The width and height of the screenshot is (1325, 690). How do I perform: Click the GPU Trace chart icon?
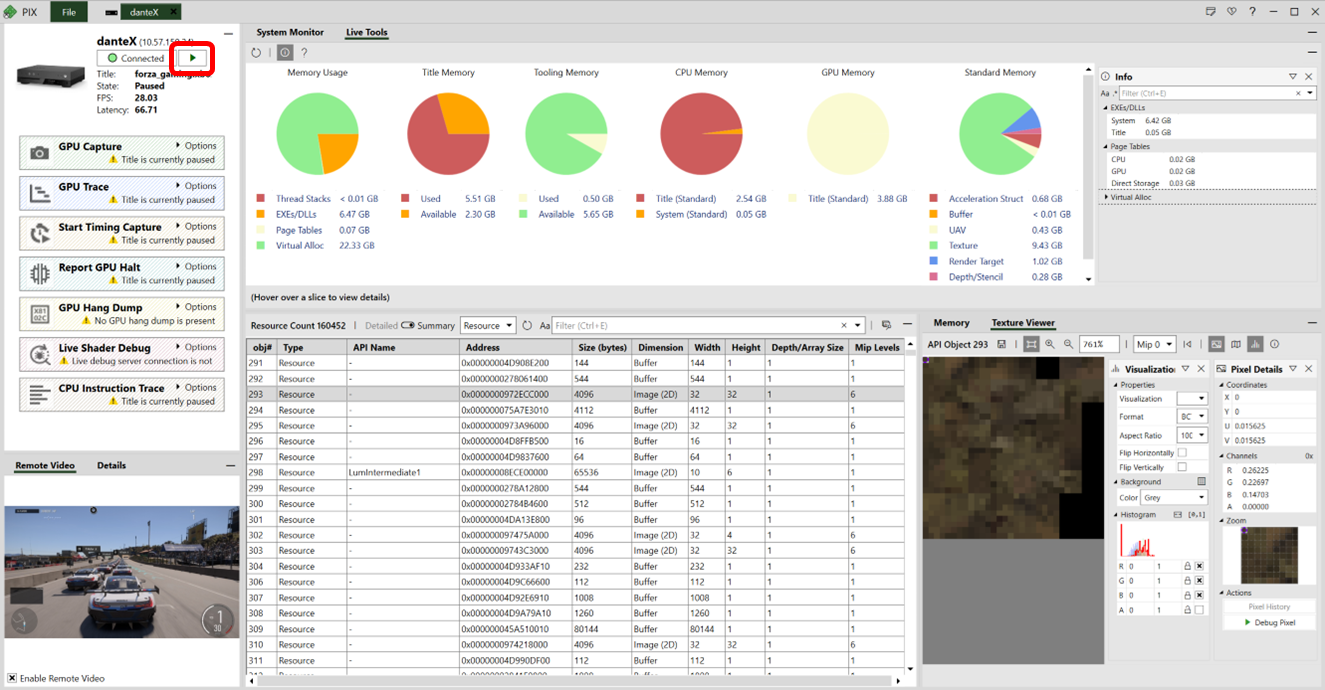tap(39, 194)
